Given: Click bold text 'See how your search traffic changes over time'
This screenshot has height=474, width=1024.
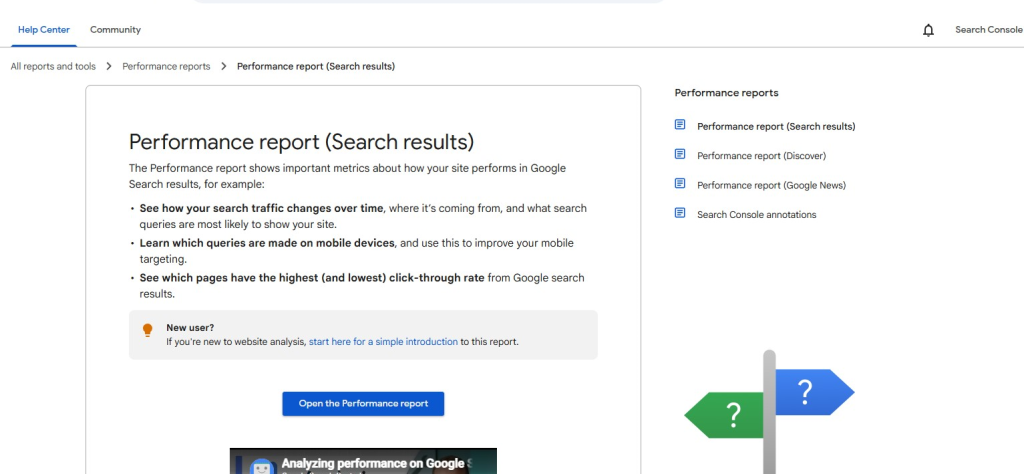Looking at the screenshot, I should [261, 208].
